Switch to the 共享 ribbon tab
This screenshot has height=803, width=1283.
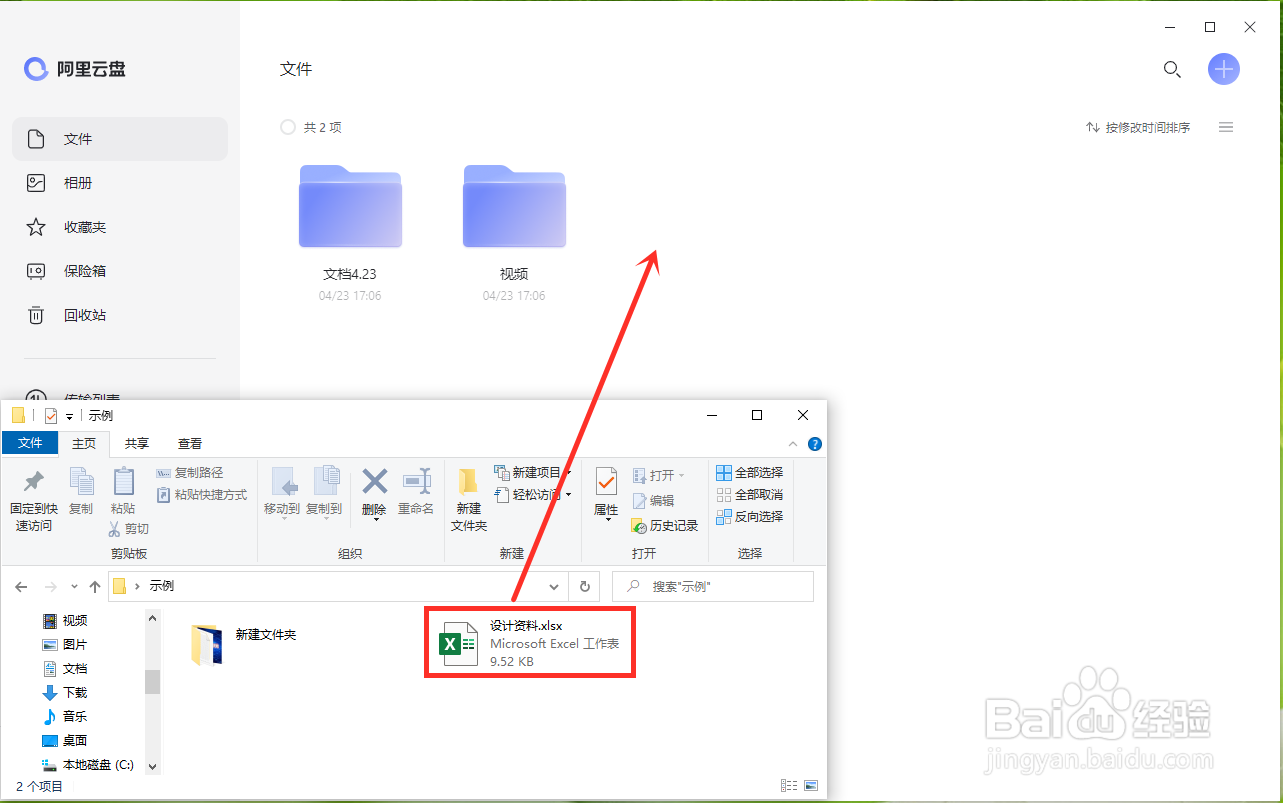pyautogui.click(x=136, y=443)
